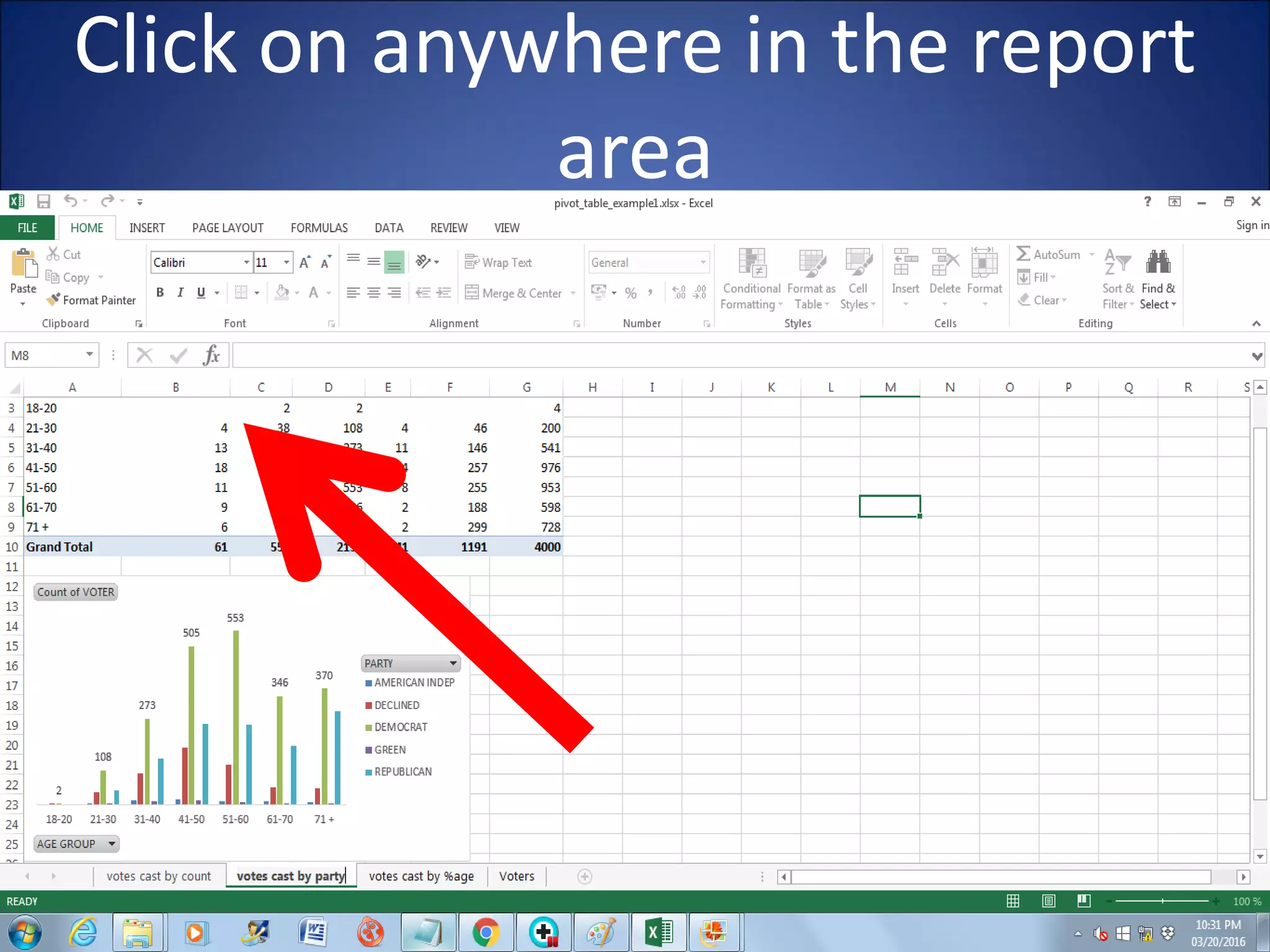Decrease font size with the small A
This screenshot has width=1270, height=952.
326,262
